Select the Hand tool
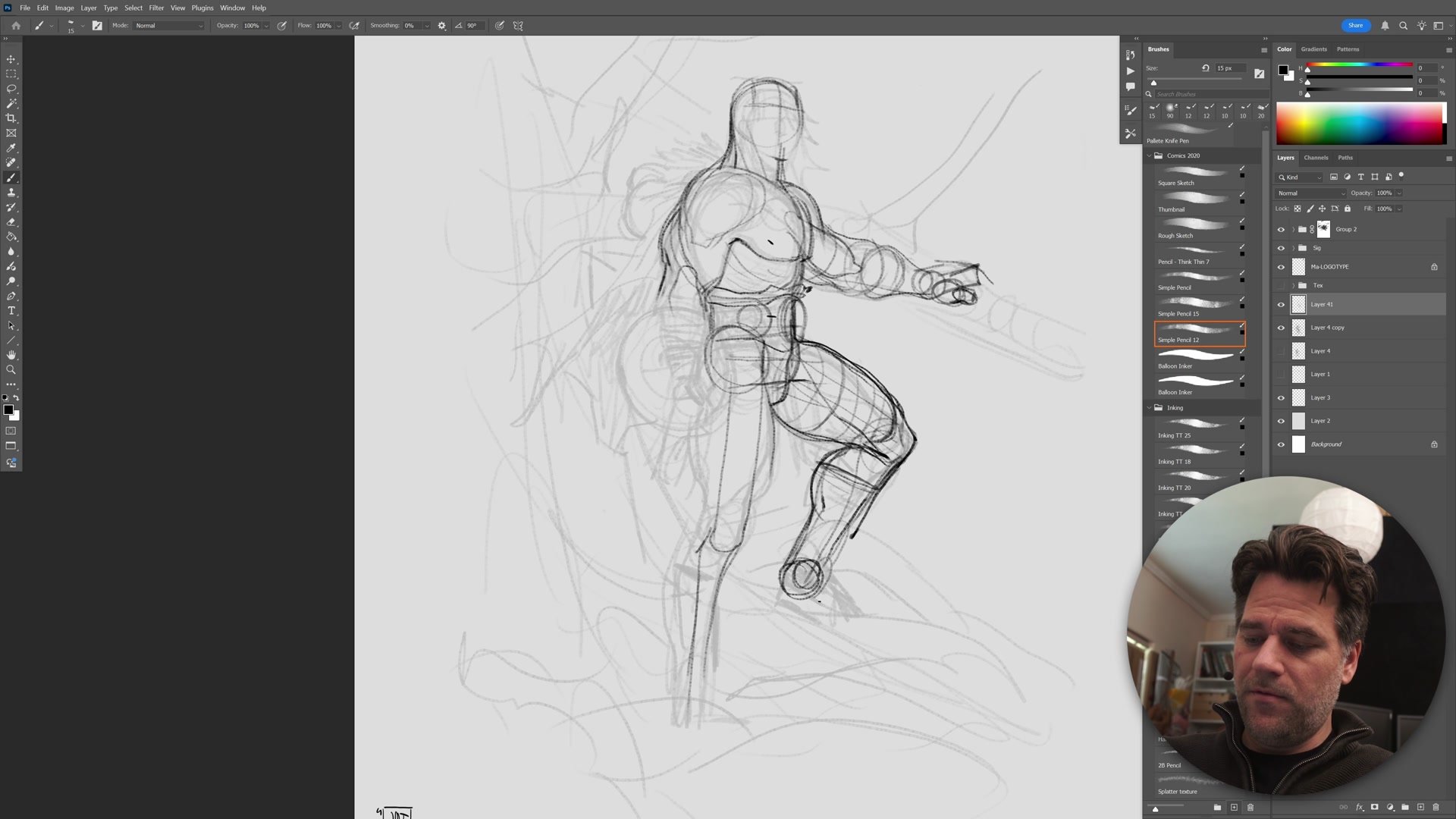The height and width of the screenshot is (819, 1456). click(11, 355)
